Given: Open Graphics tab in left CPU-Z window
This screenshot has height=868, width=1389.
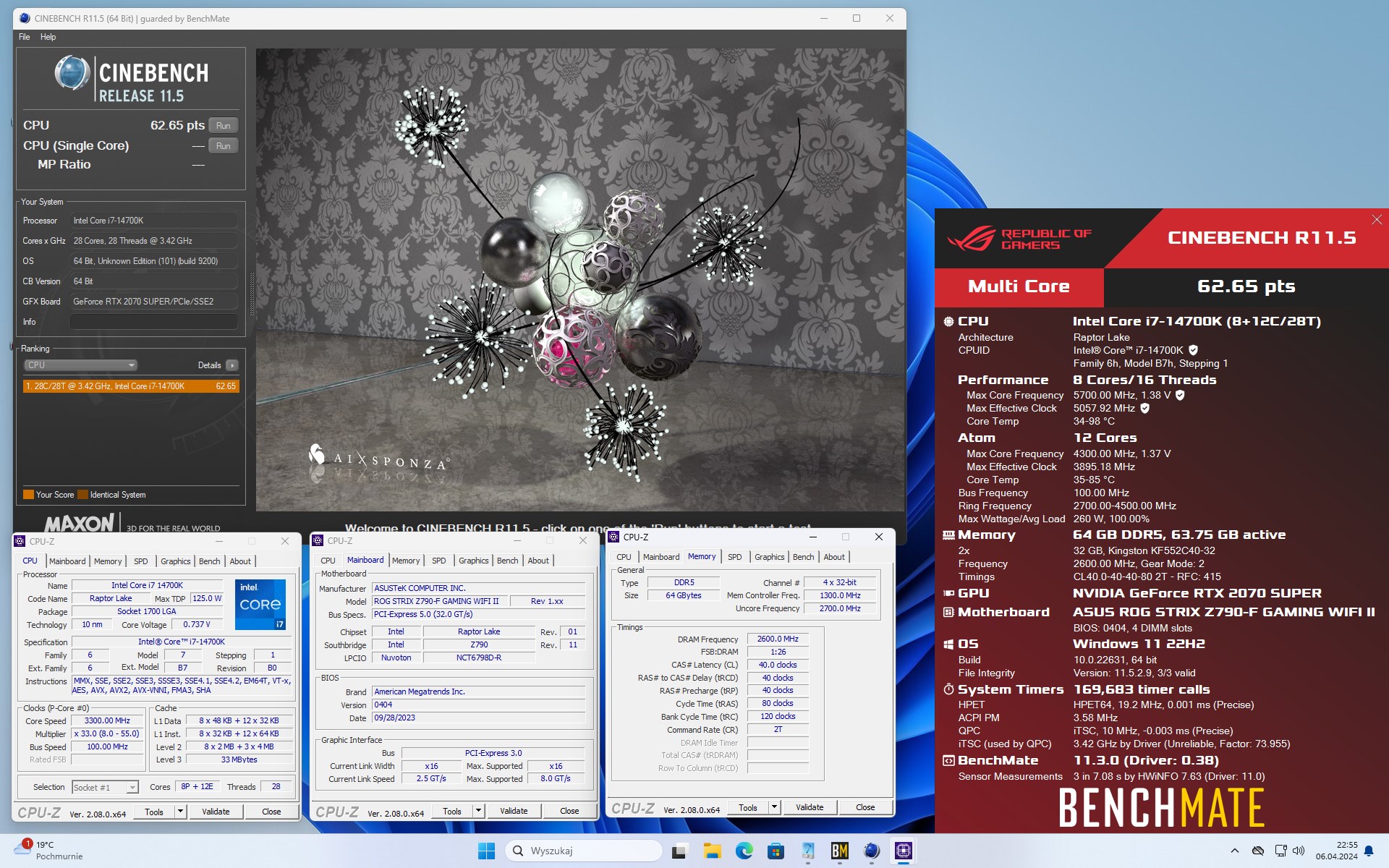Looking at the screenshot, I should [x=176, y=561].
